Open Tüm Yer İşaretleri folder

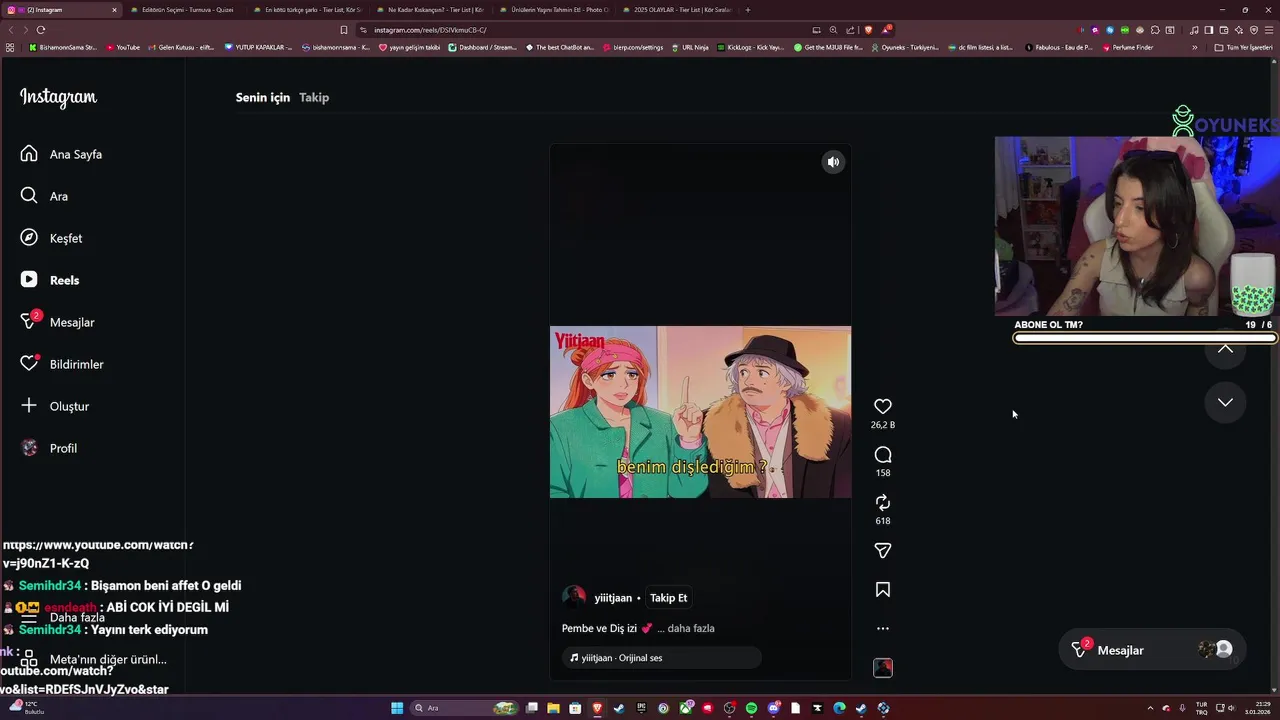pyautogui.click(x=1243, y=47)
